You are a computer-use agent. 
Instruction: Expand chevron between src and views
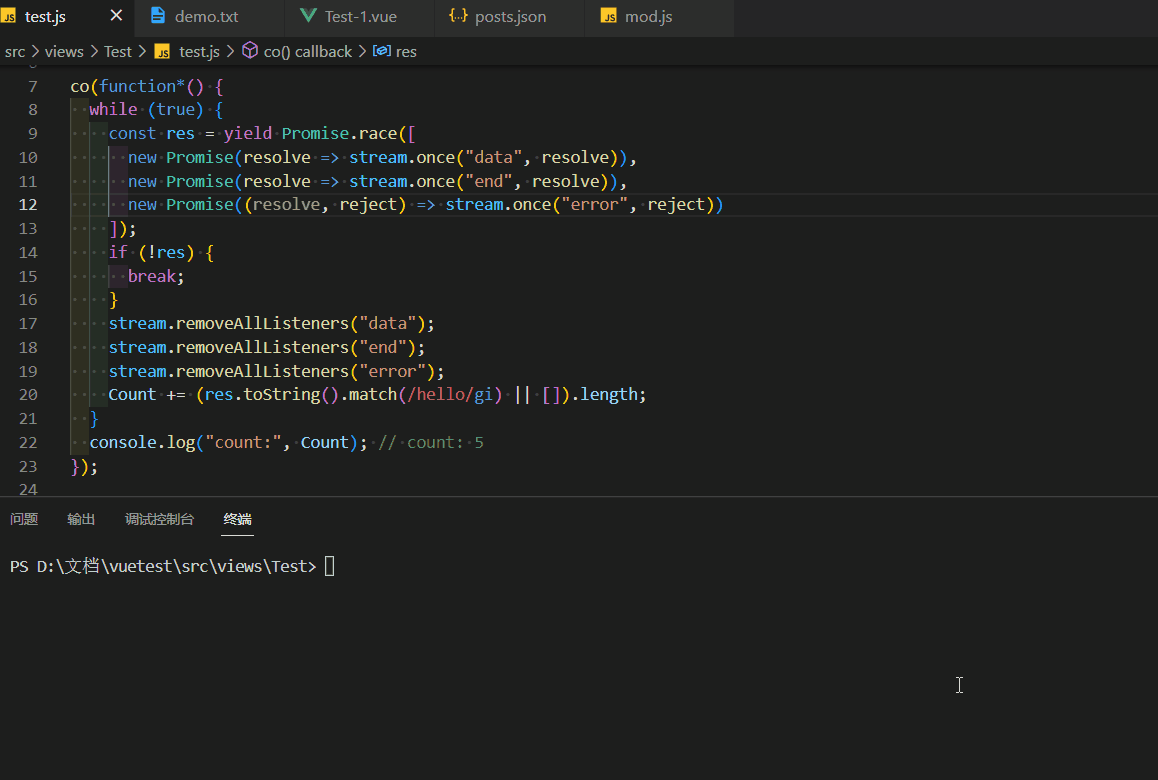click(x=35, y=52)
